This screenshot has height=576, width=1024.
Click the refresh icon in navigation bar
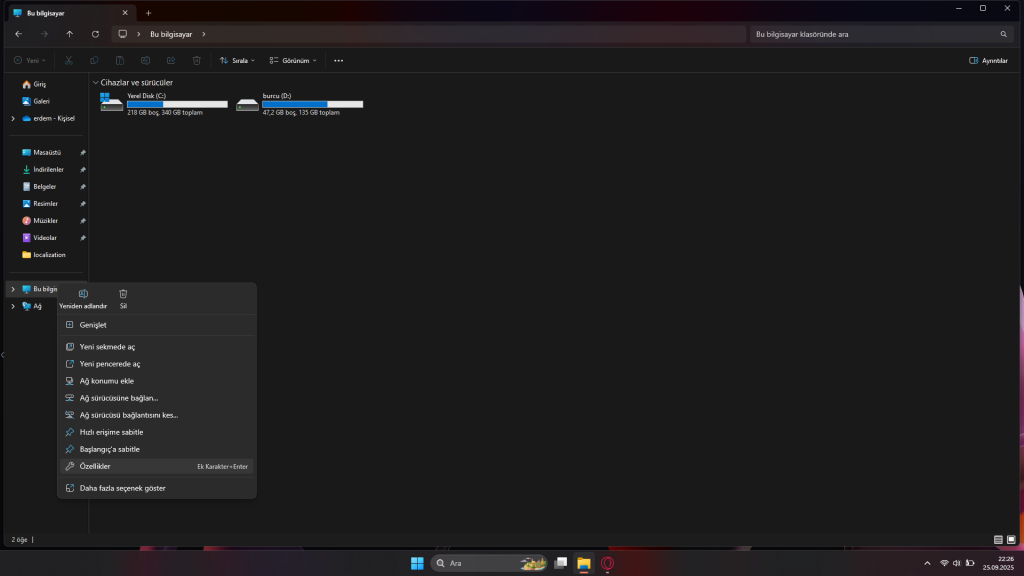(x=95, y=34)
